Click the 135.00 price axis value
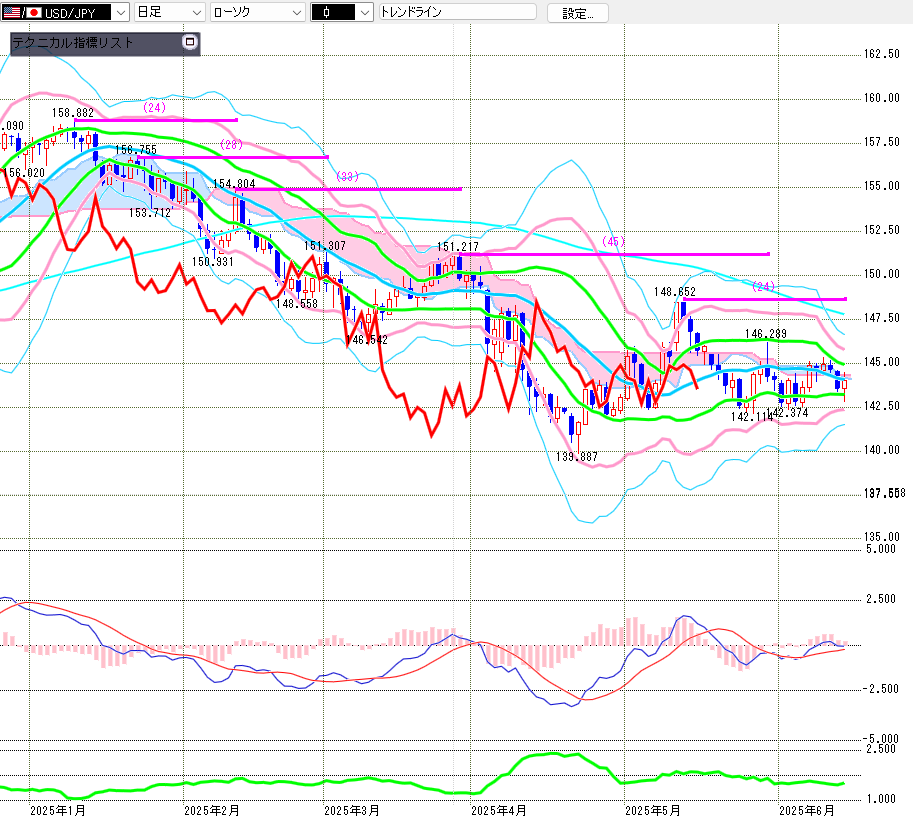The width and height of the screenshot is (913, 819). pyautogui.click(x=882, y=536)
